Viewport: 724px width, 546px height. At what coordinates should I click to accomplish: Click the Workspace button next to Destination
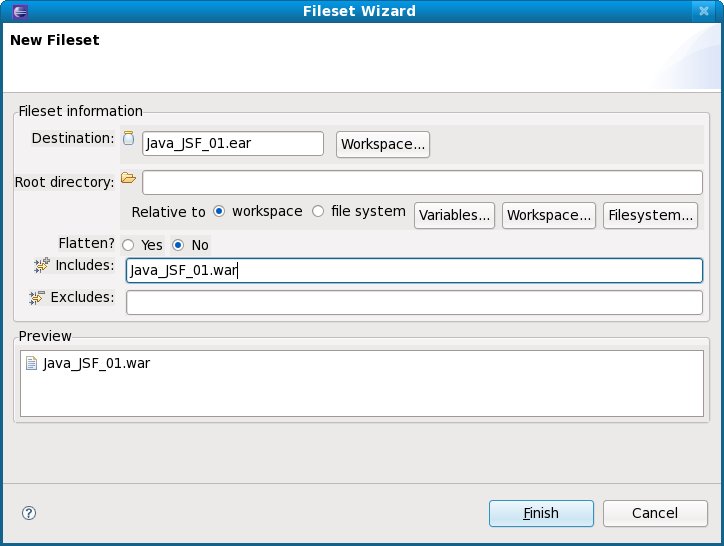click(383, 144)
